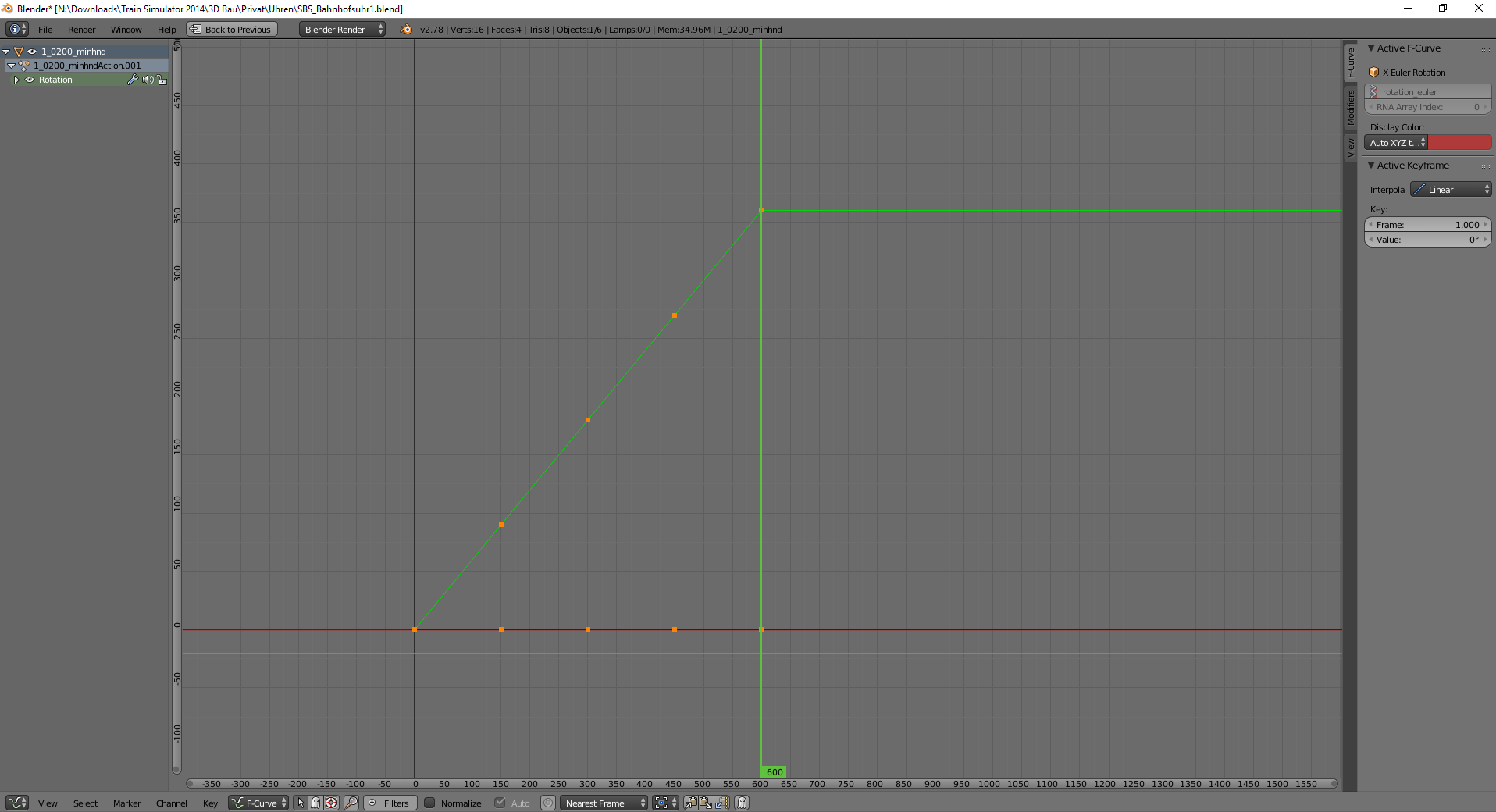The image size is (1496, 812).
Task: Open the Channel menu
Action: click(x=171, y=803)
